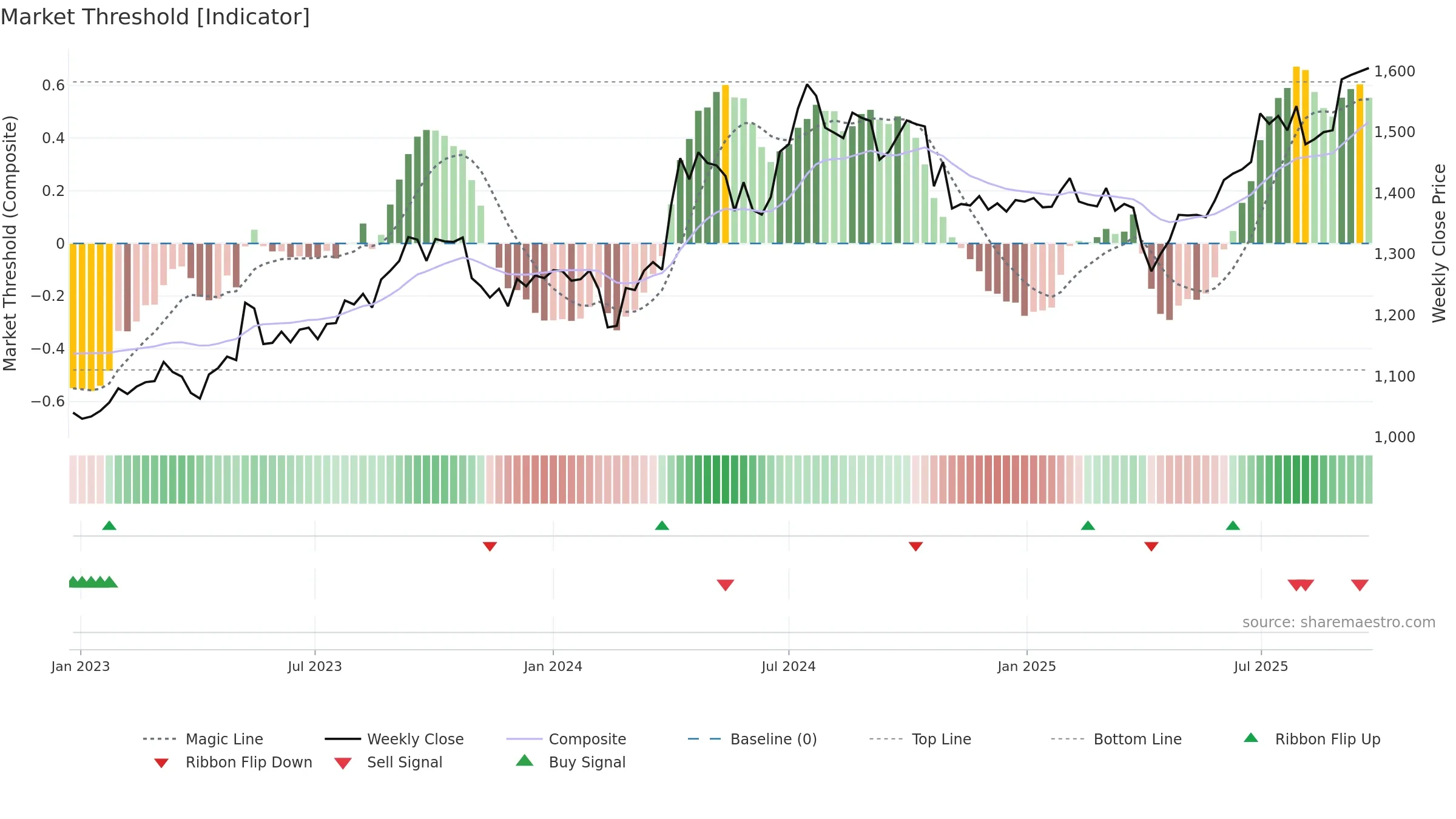
Task: Click the chart title Market Threshold [Indicator]
Action: point(155,17)
